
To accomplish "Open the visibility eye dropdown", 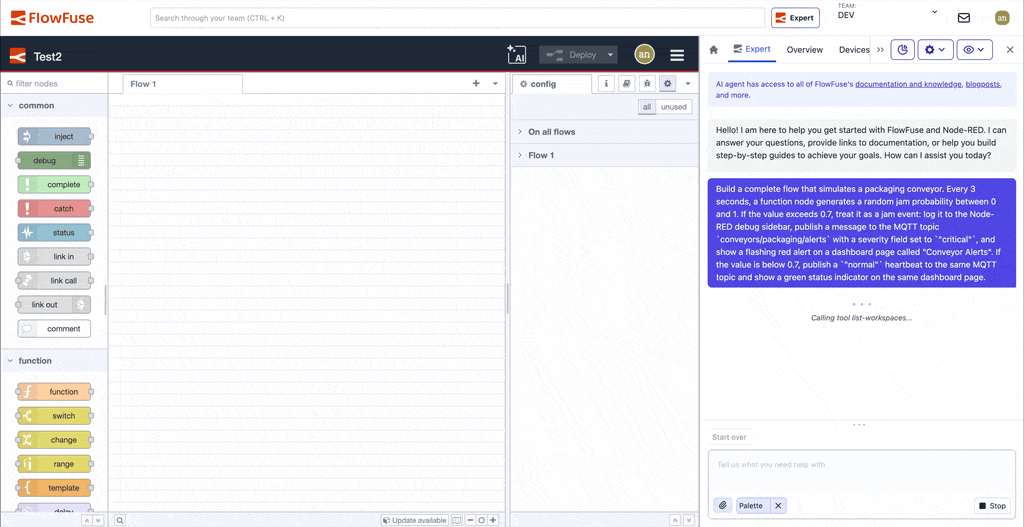I will point(974,50).
